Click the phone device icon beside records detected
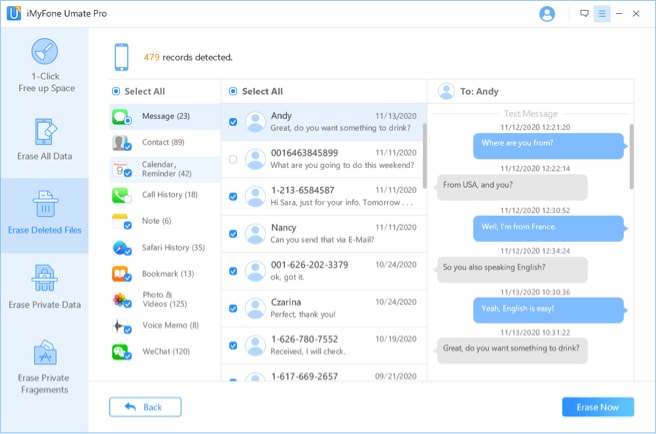The height and width of the screenshot is (434, 656). [x=122, y=57]
